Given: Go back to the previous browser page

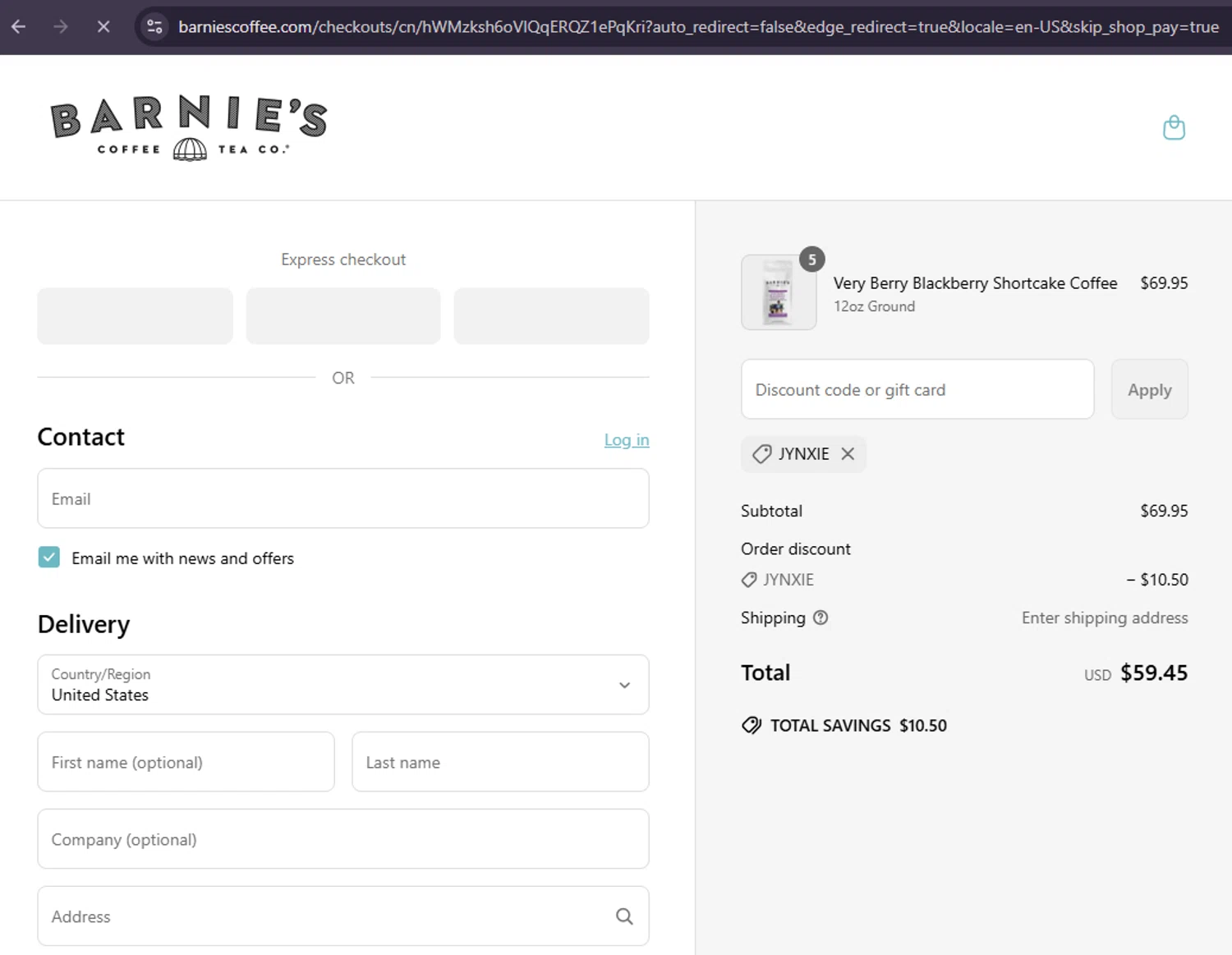Looking at the screenshot, I should coord(18,26).
